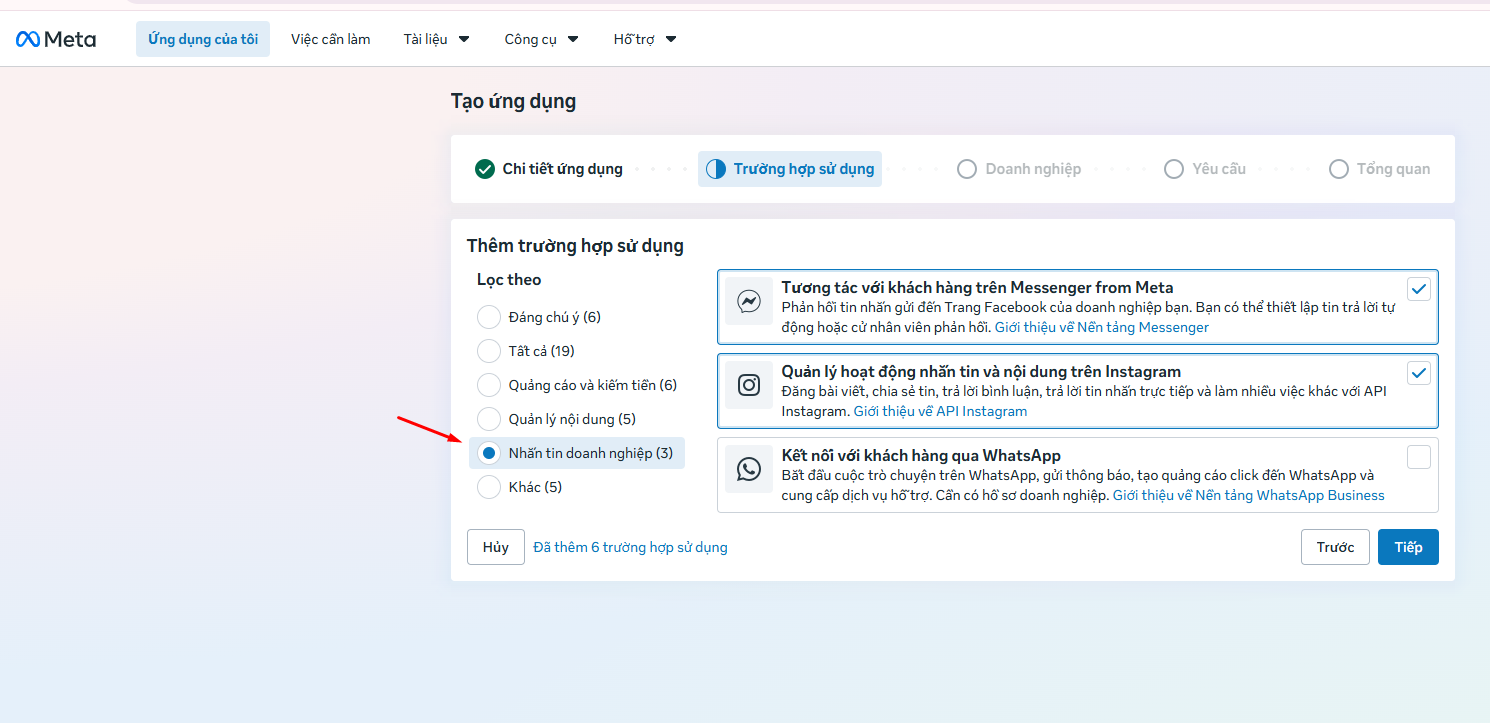Select Nhắn tin doanh nghiệp (3) radio button
This screenshot has height=723, width=1490.
[x=489, y=453]
